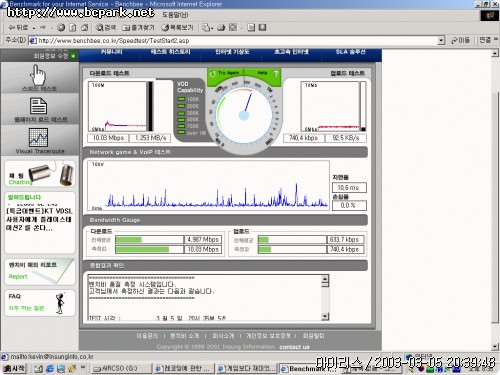
Task: Switch to AIRCSO (G:) taskbar window
Action: coord(121,369)
